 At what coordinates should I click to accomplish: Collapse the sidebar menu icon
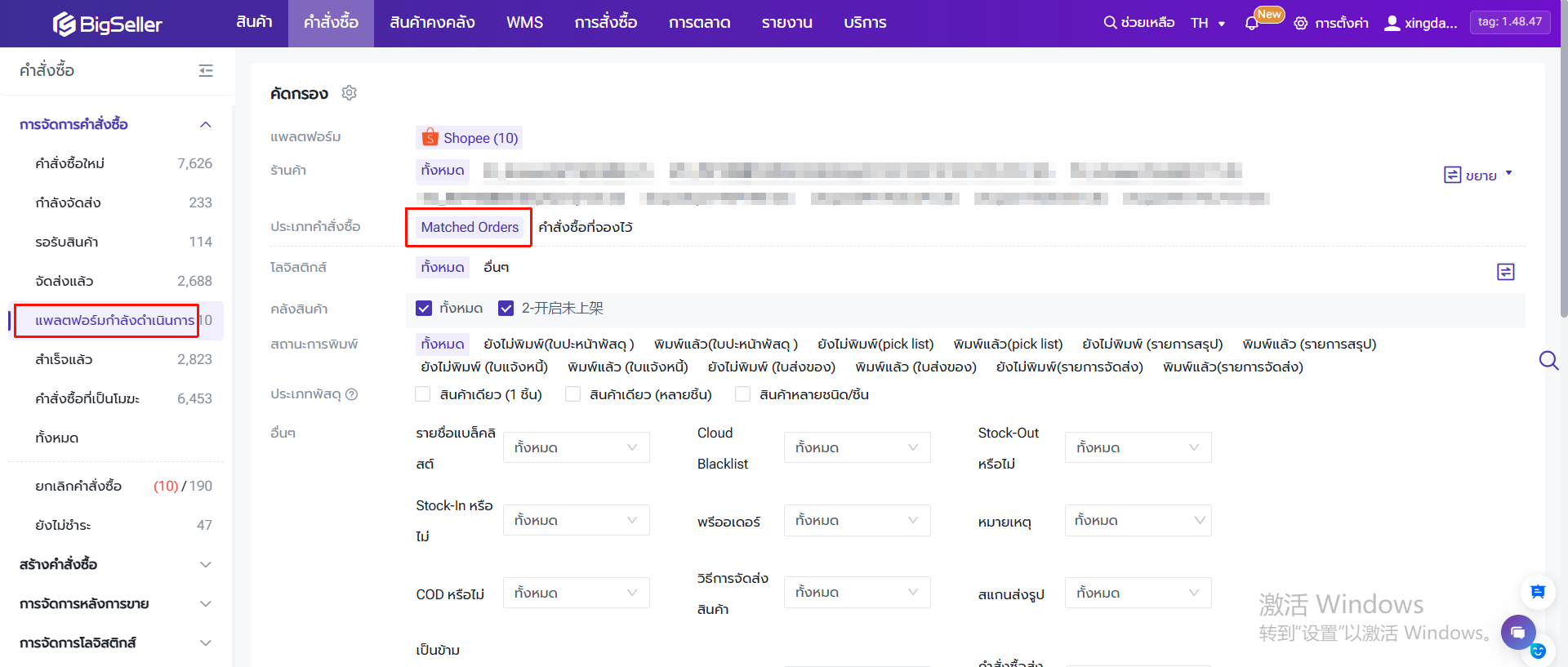click(x=206, y=71)
